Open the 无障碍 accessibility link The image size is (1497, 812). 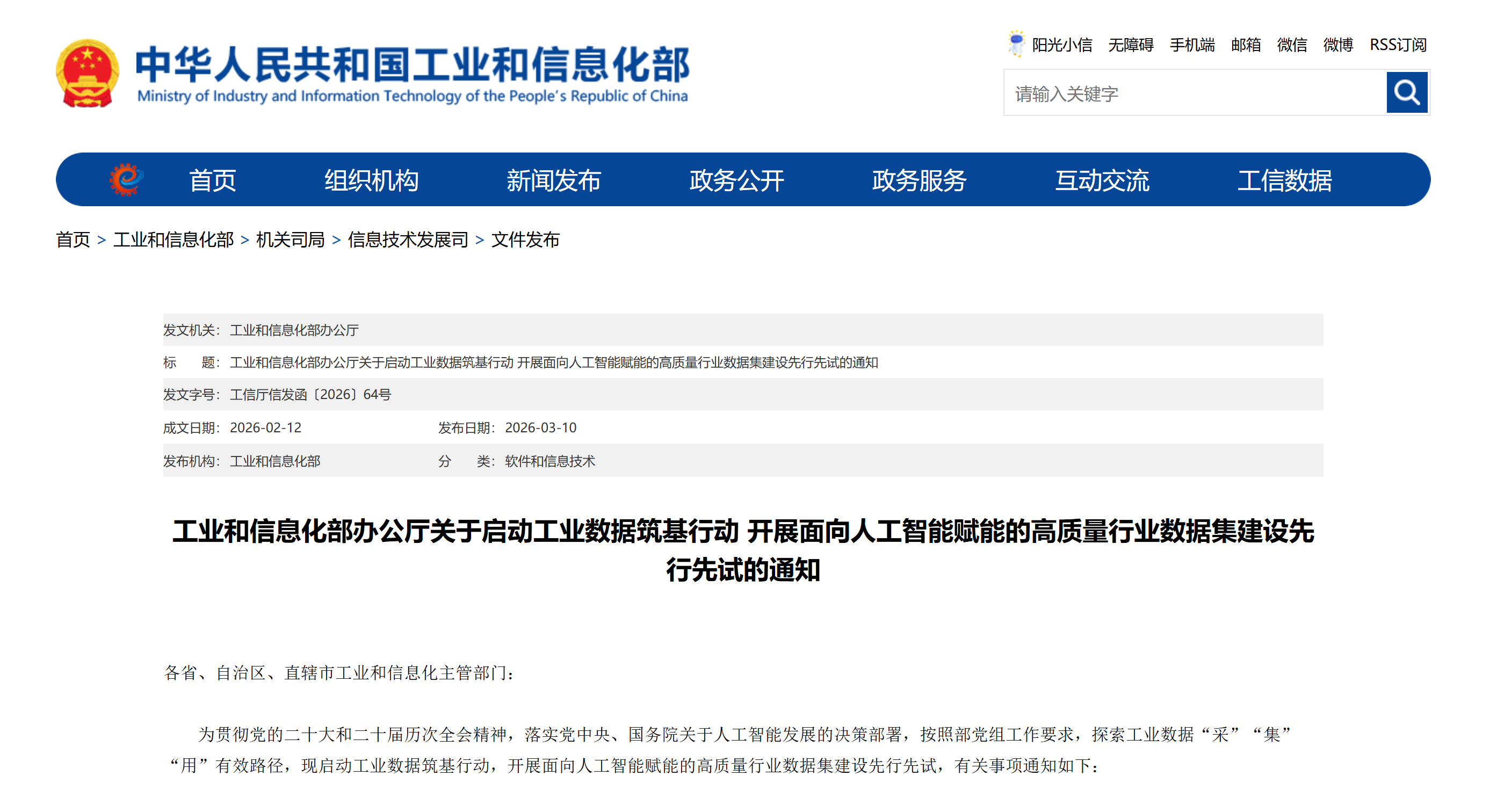[x=1130, y=45]
